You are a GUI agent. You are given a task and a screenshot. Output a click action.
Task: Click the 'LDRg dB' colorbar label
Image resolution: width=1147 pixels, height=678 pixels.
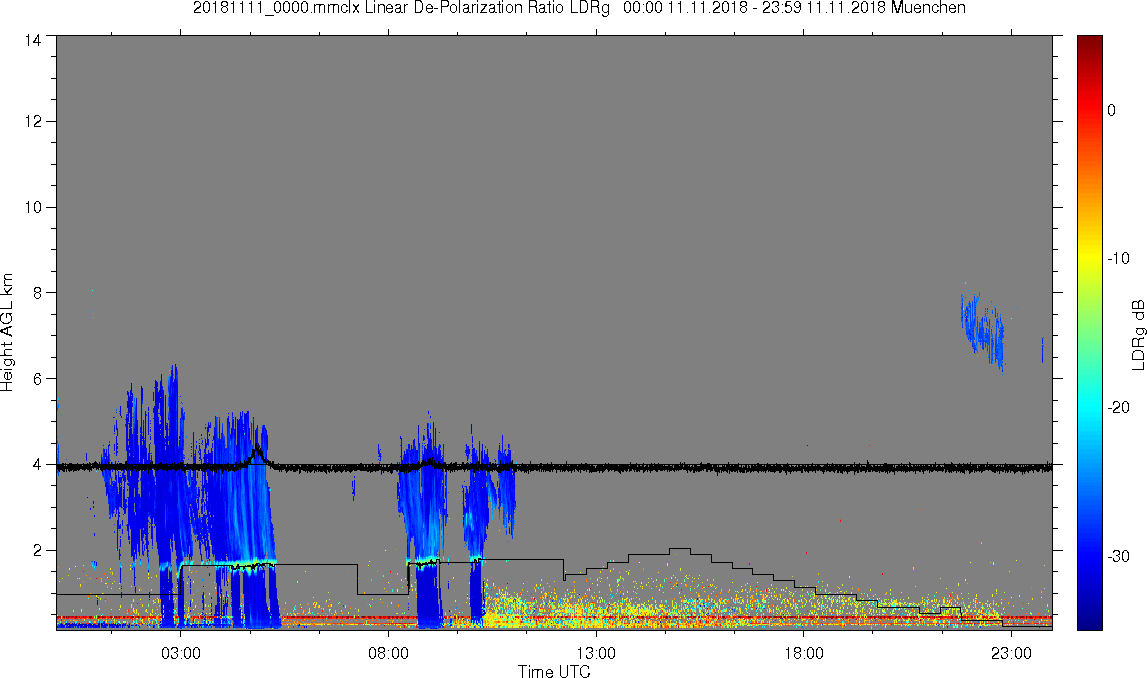1137,334
